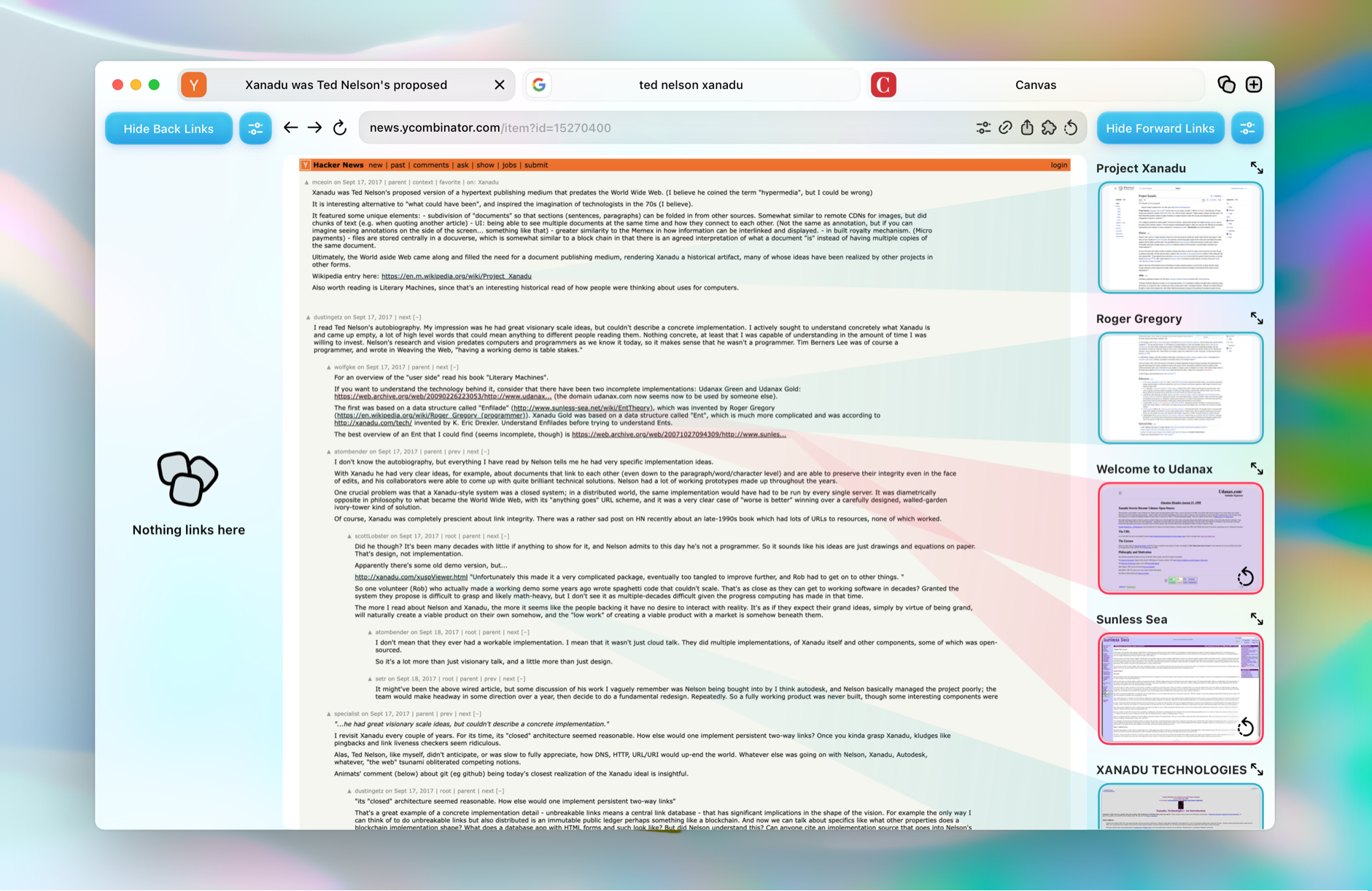Expand the Project Xanadu preview
Screen dimensions: 1372x891
[1256, 168]
